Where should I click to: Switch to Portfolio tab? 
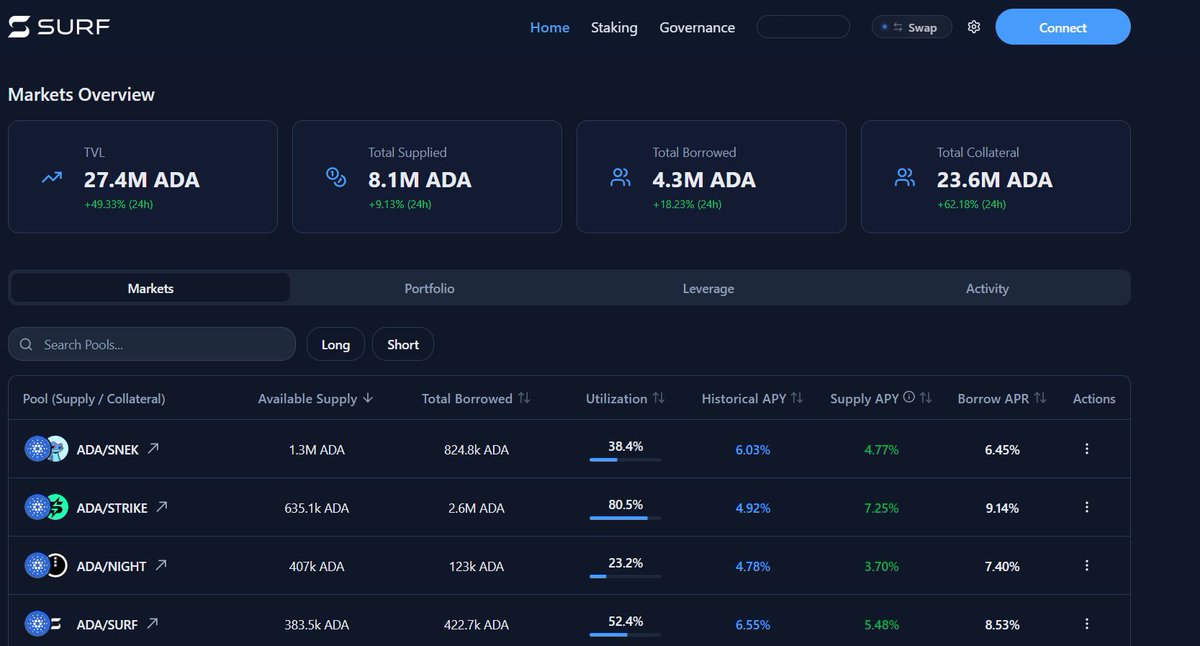(x=430, y=288)
